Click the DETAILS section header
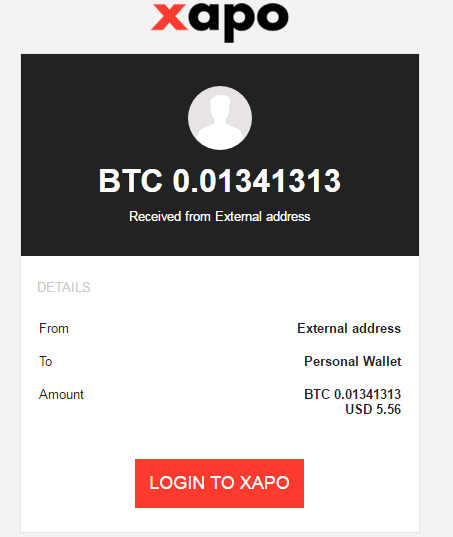The height and width of the screenshot is (537, 453). coord(64,287)
